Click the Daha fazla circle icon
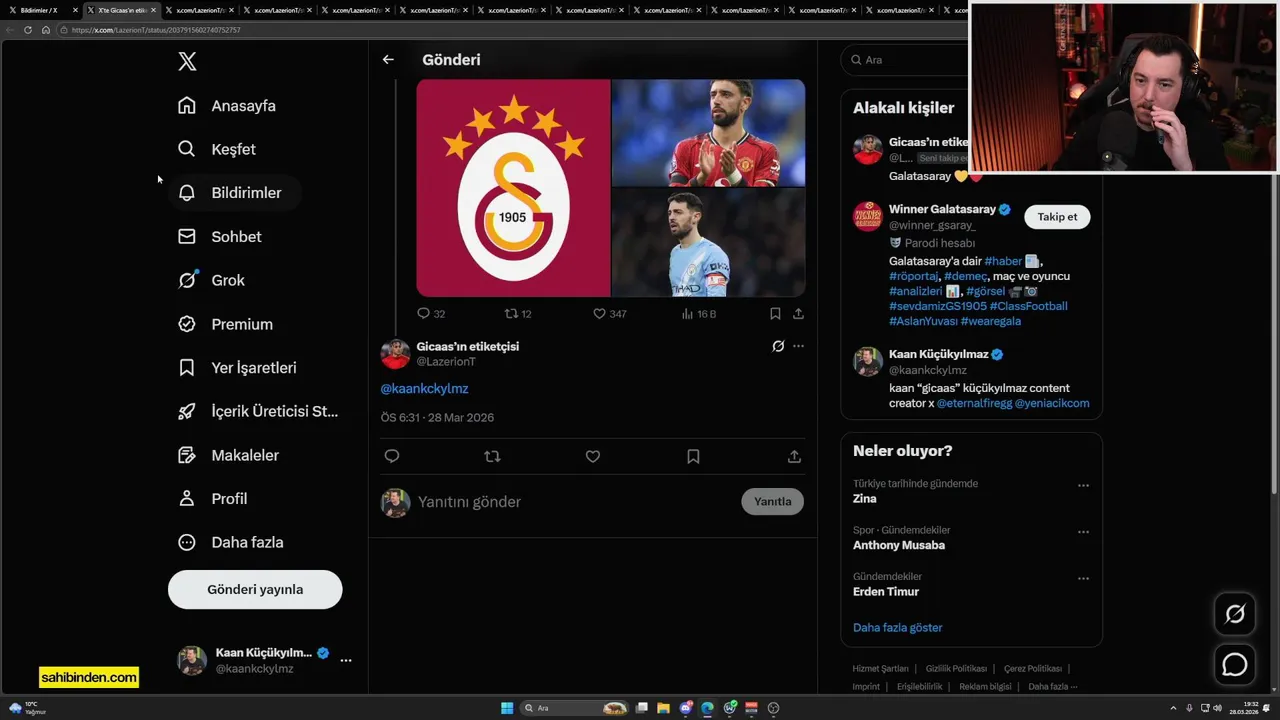The image size is (1280, 720). [187, 542]
